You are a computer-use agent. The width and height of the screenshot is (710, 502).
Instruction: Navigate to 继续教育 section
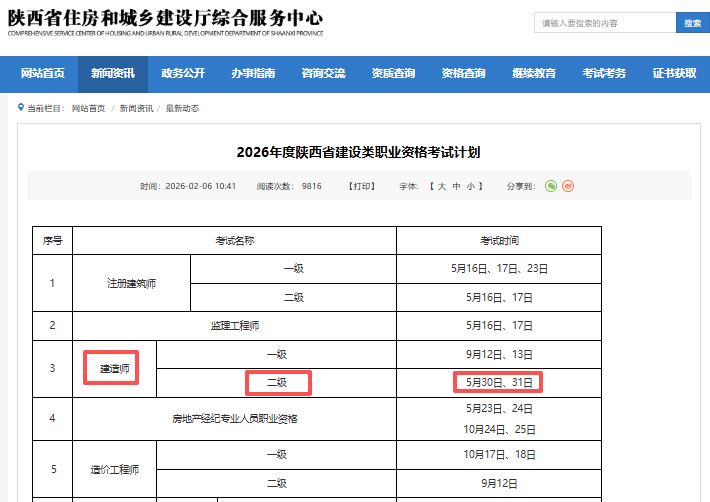point(534,73)
